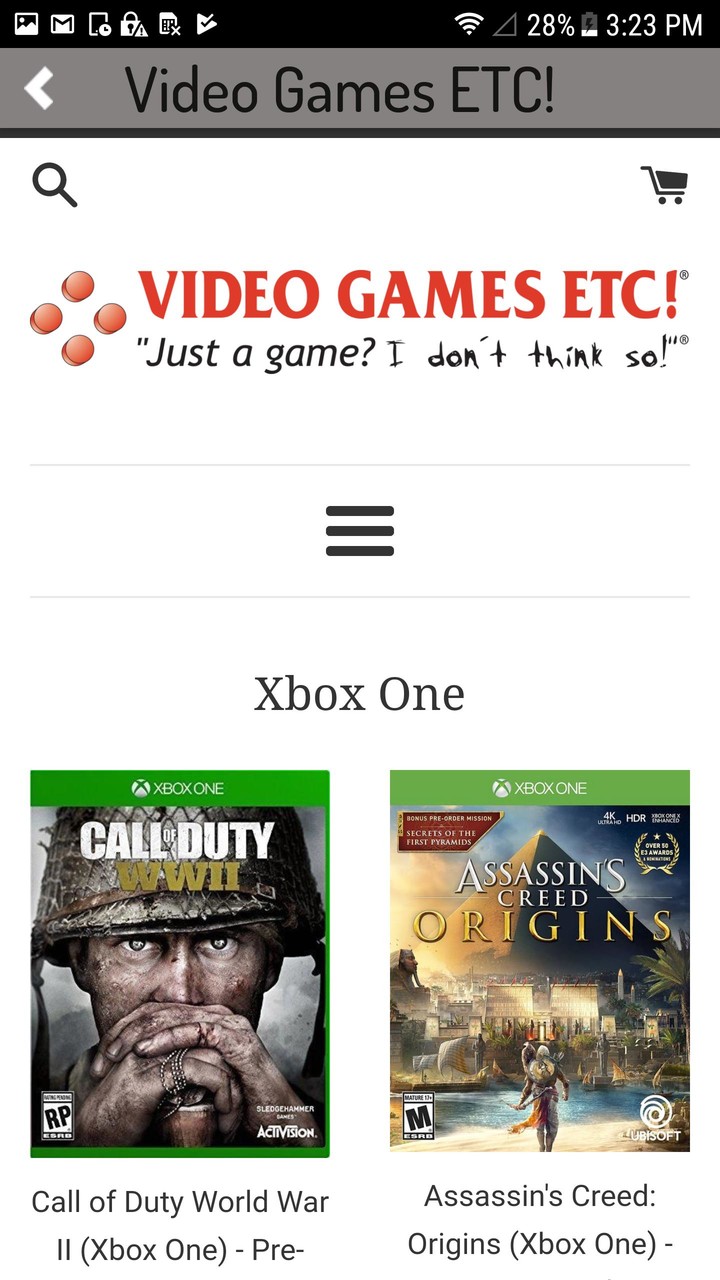Tap the Wi-Fi status icon
Image resolution: width=720 pixels, height=1280 pixels.
pos(468,24)
